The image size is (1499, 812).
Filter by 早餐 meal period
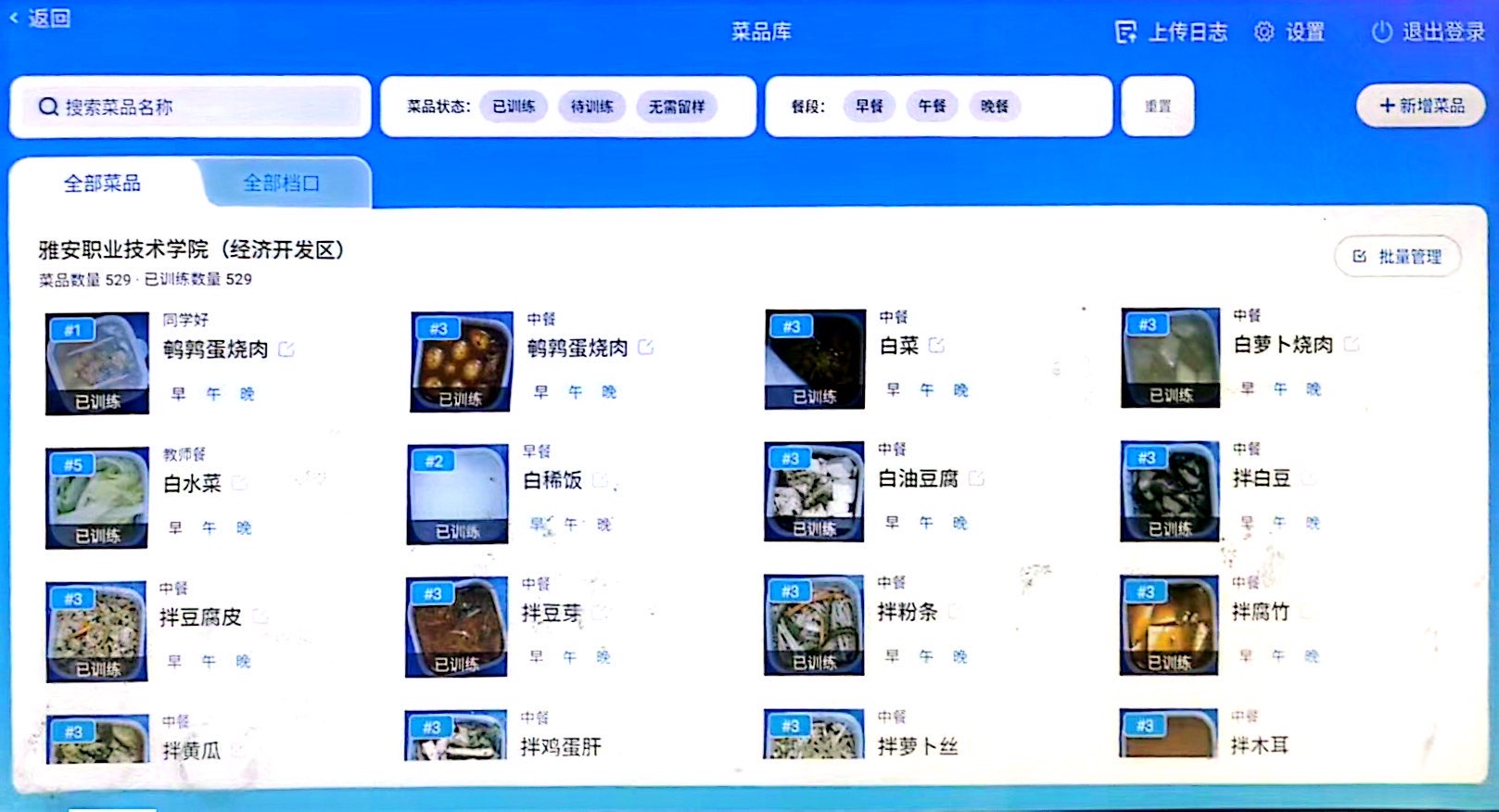click(x=869, y=107)
